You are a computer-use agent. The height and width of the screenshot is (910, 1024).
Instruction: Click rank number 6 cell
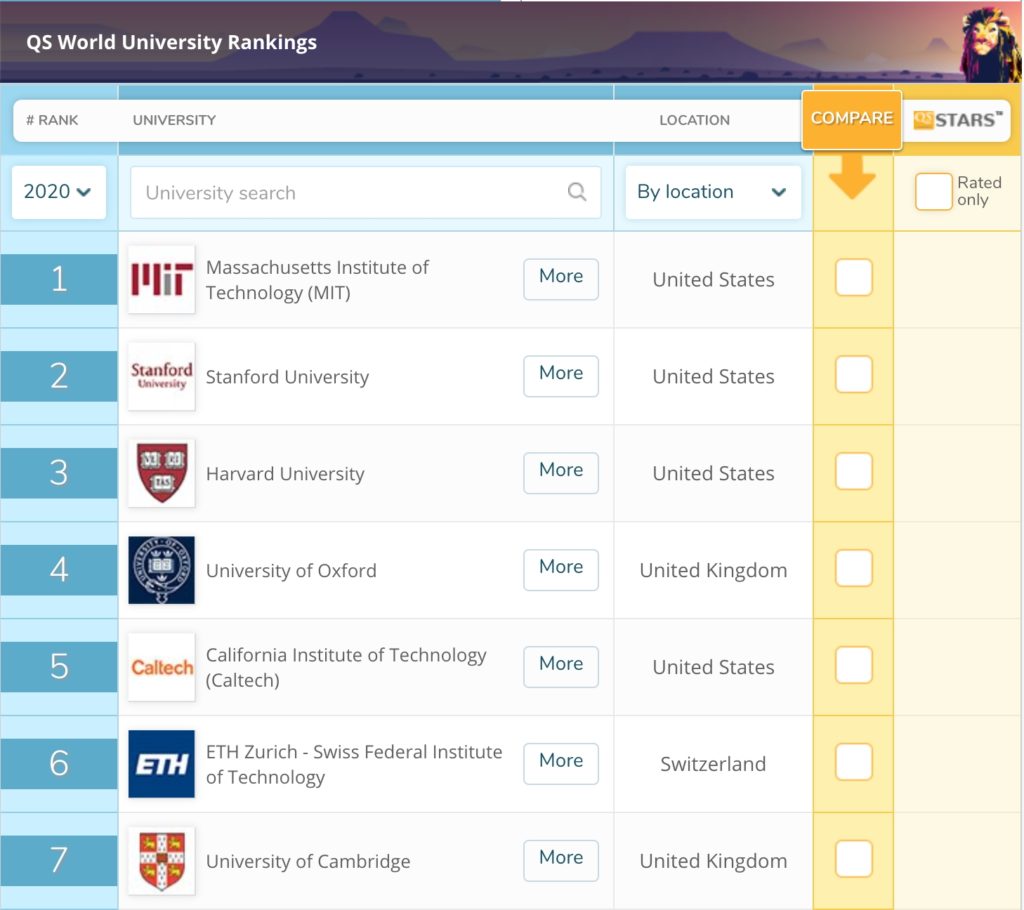pos(59,764)
